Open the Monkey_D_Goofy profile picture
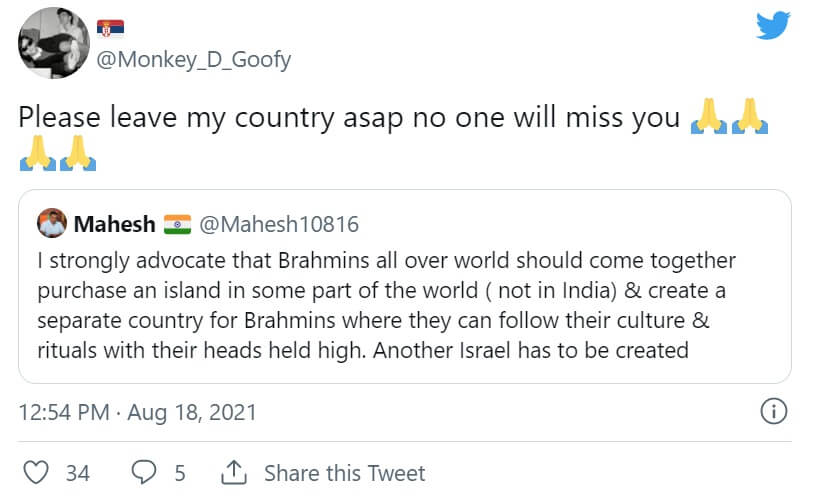815x500 pixels. coord(52,43)
